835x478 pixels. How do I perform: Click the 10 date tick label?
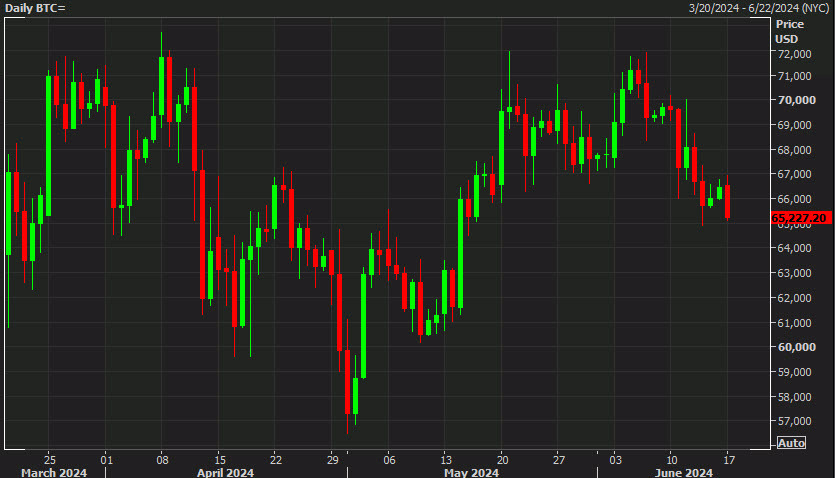(x=672, y=460)
